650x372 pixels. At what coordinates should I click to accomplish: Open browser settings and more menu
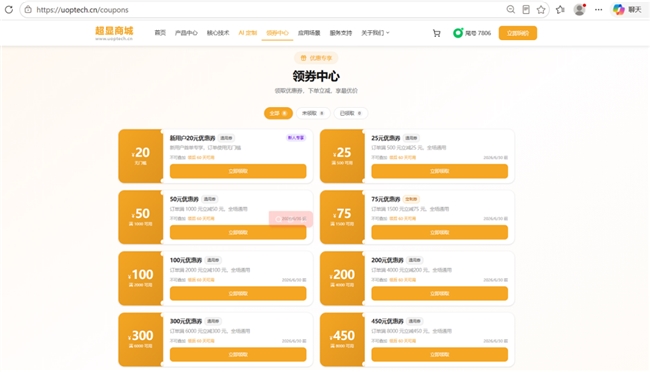coord(598,10)
